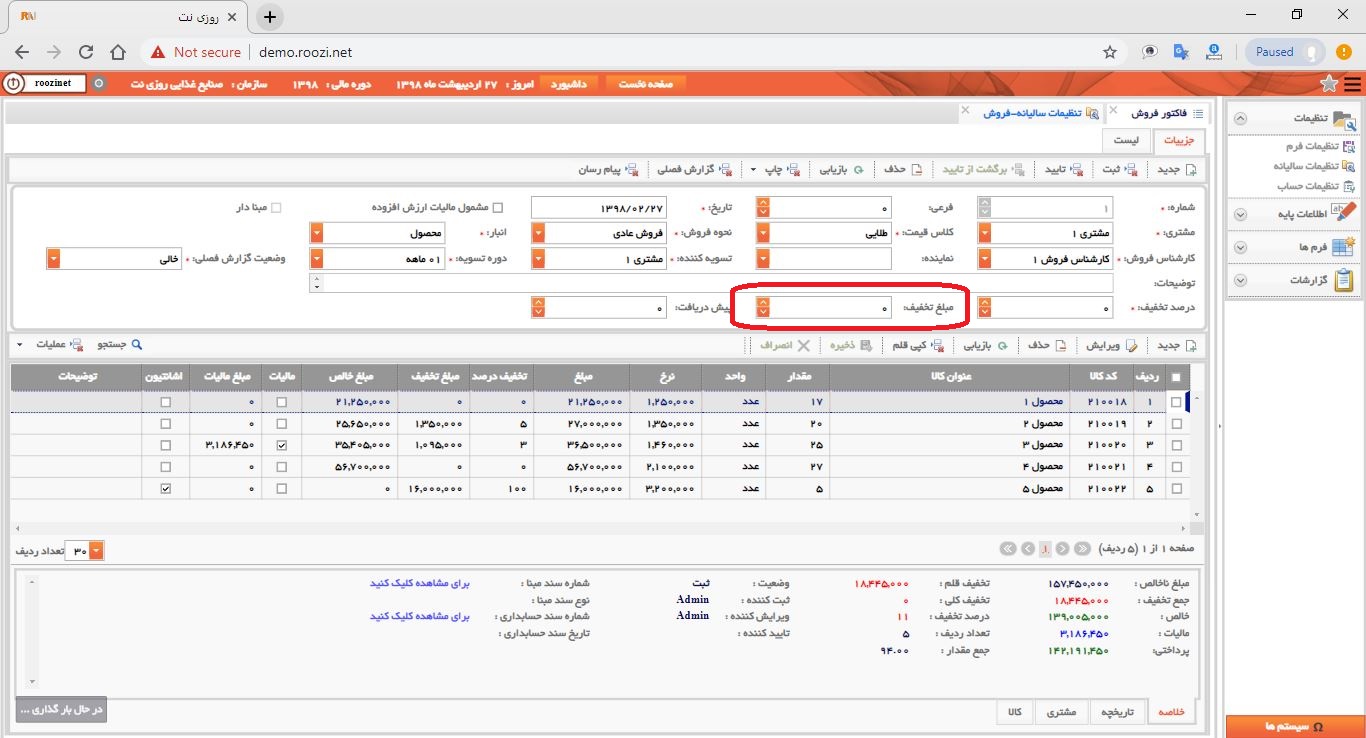Open تنظیمات سالانه in the sidebar

coord(1314,166)
